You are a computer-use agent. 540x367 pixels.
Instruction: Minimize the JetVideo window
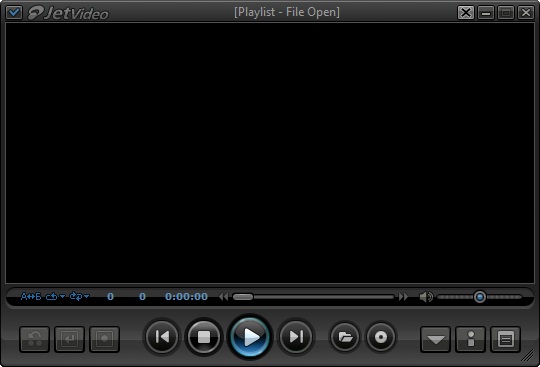[486, 13]
